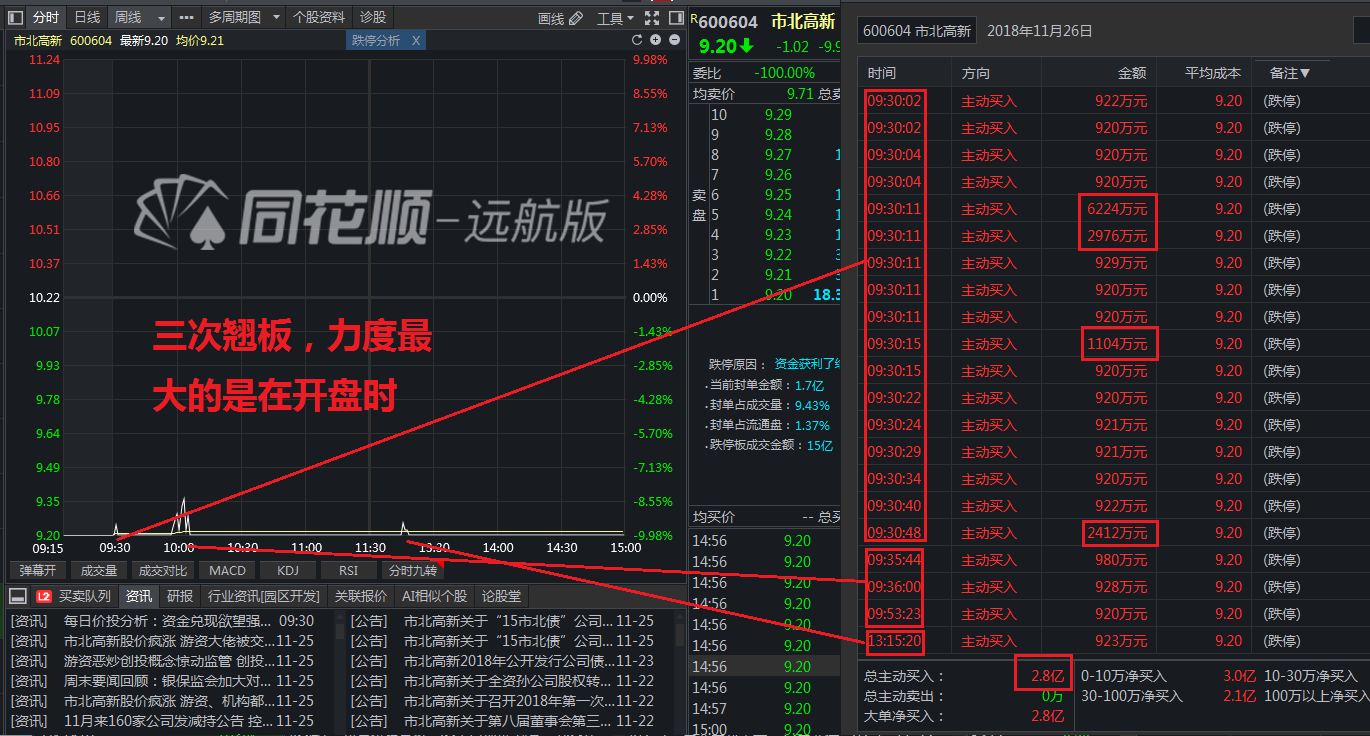This screenshot has width=1370, height=736.
Task: Open the 诊股 tab
Action: coord(372,18)
